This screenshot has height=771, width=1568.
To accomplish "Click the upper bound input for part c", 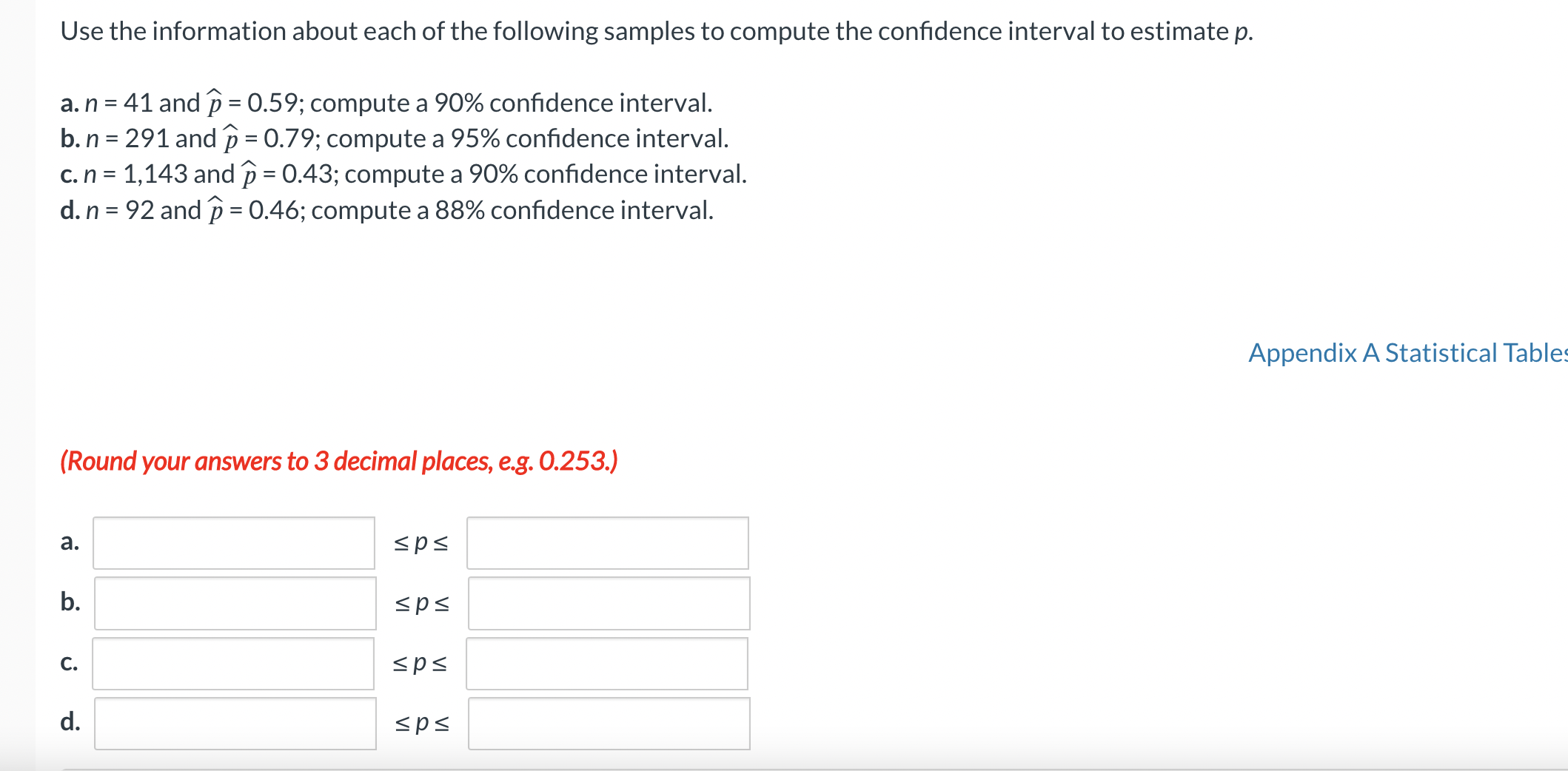I will pyautogui.click(x=607, y=663).
